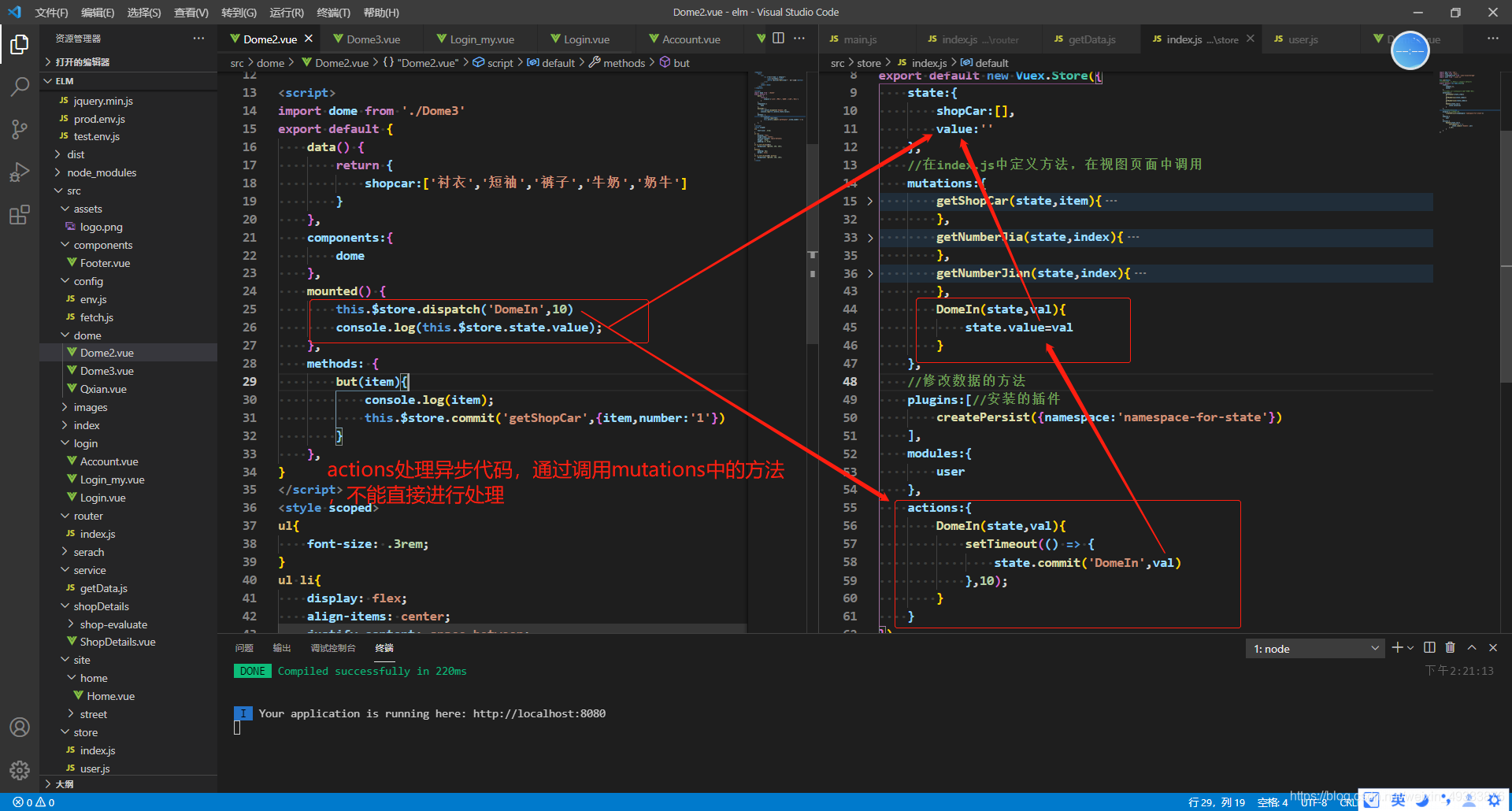Open the new terminal dropdown arrow

(1410, 648)
